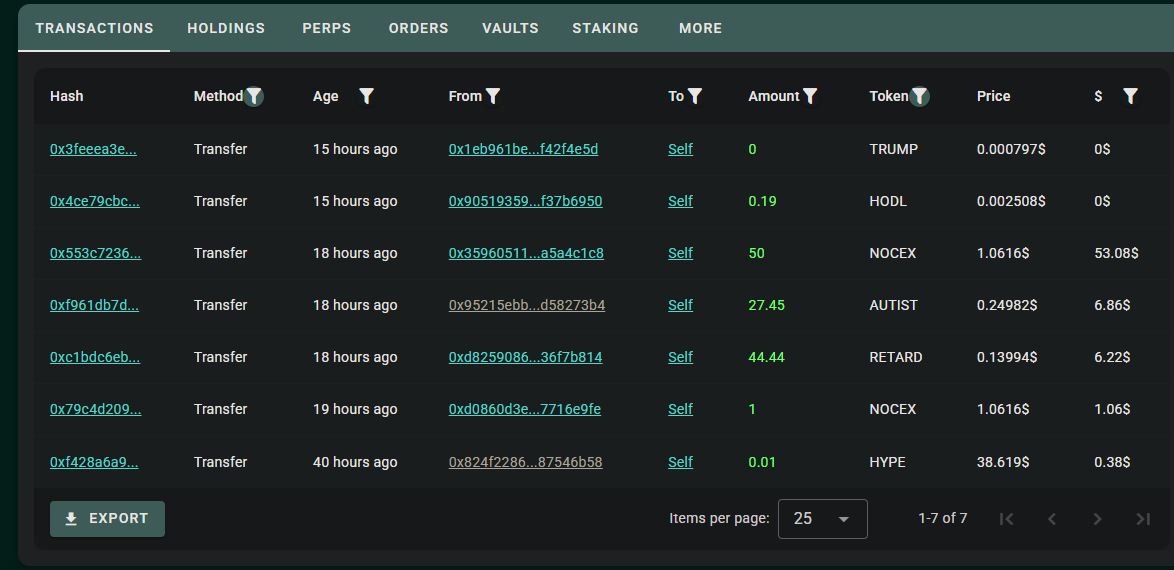
Task: Click Self link in AUTIST row
Action: (681, 305)
